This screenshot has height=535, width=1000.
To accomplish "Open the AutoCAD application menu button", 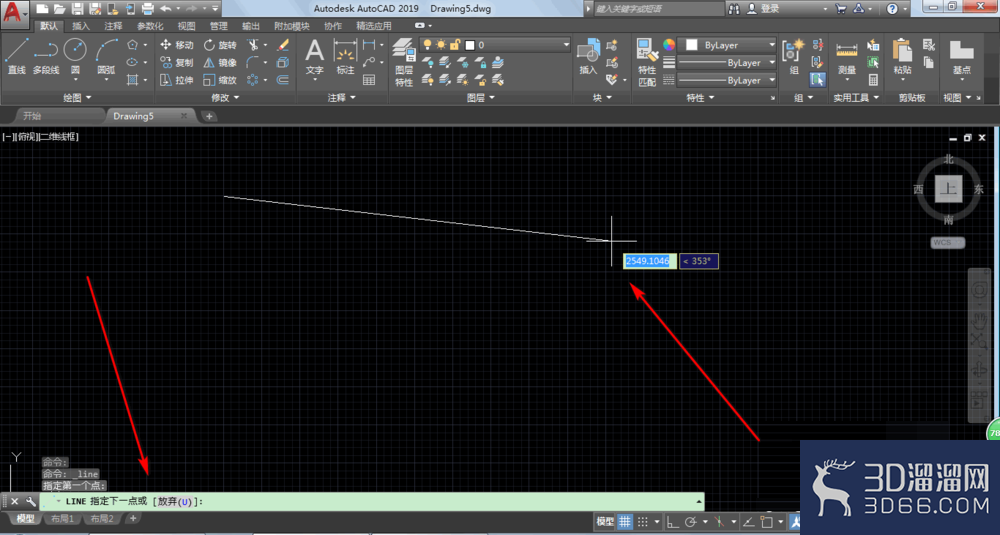I will pos(14,12).
